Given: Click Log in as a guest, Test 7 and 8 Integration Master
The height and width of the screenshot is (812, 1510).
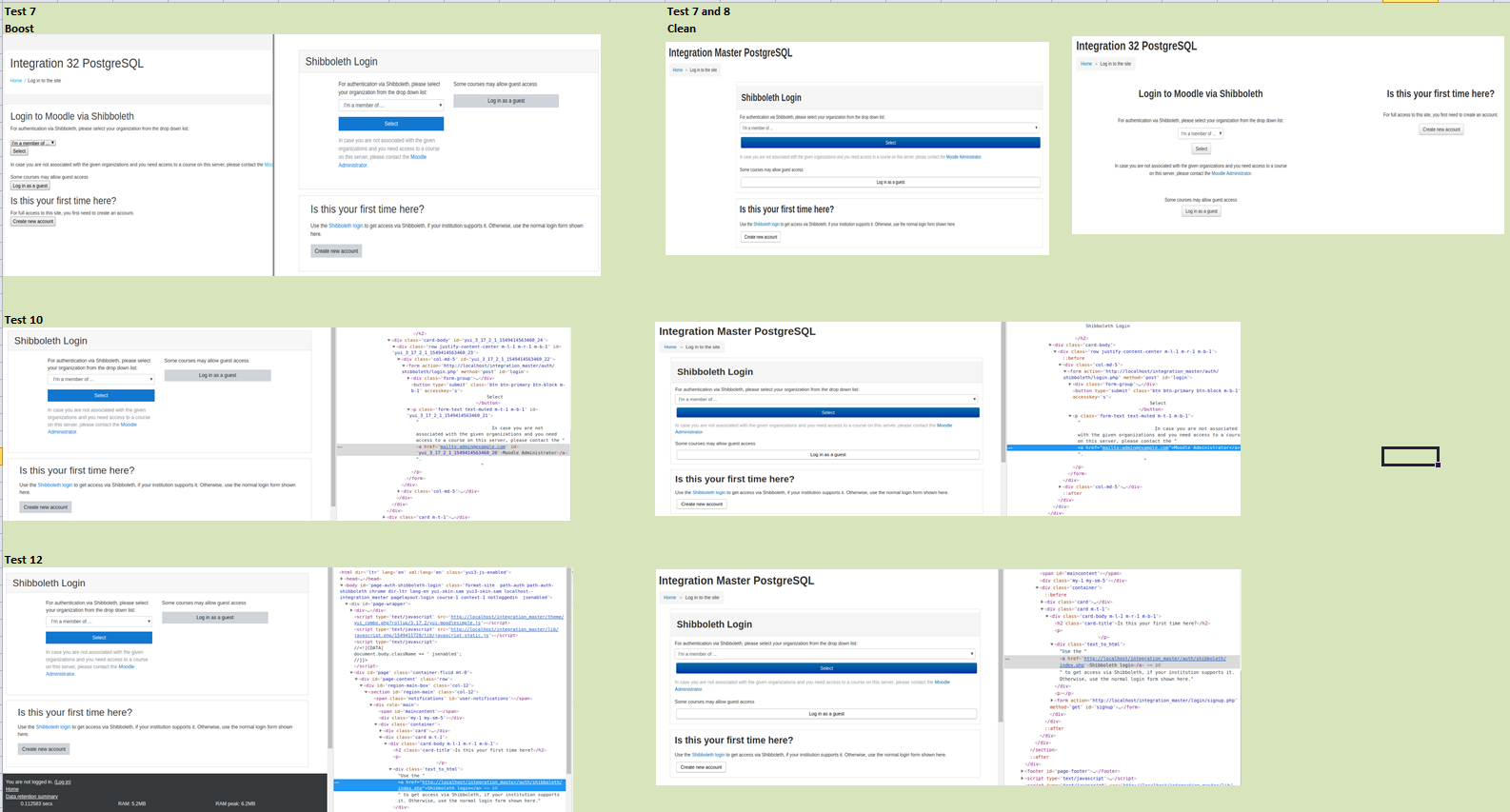Looking at the screenshot, I should (889, 182).
